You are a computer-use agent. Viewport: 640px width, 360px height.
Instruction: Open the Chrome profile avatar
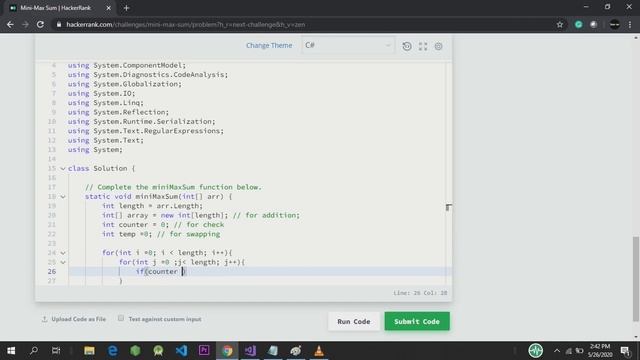click(614, 24)
